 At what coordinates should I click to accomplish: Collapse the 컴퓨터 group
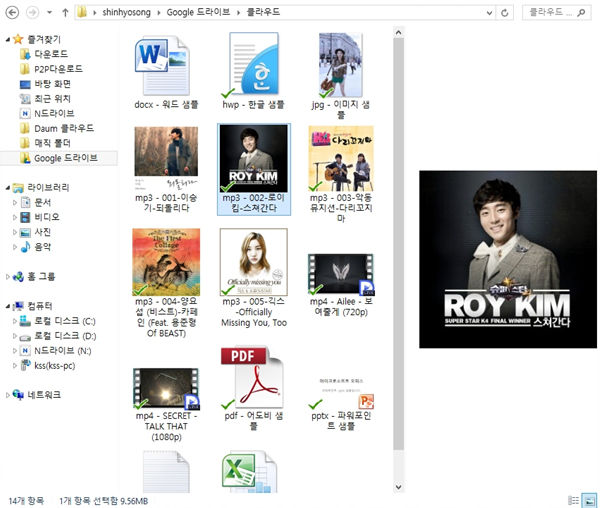[8, 306]
